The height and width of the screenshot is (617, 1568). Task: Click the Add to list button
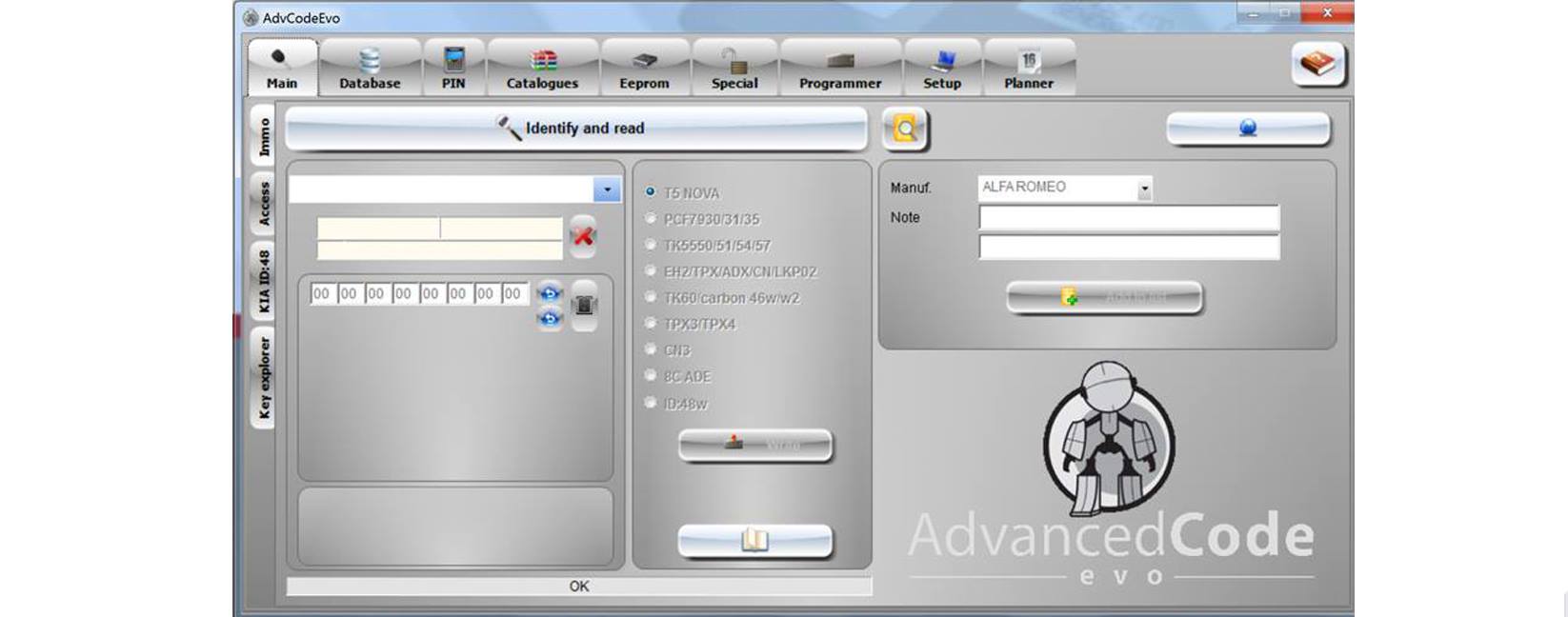[x=1104, y=298]
